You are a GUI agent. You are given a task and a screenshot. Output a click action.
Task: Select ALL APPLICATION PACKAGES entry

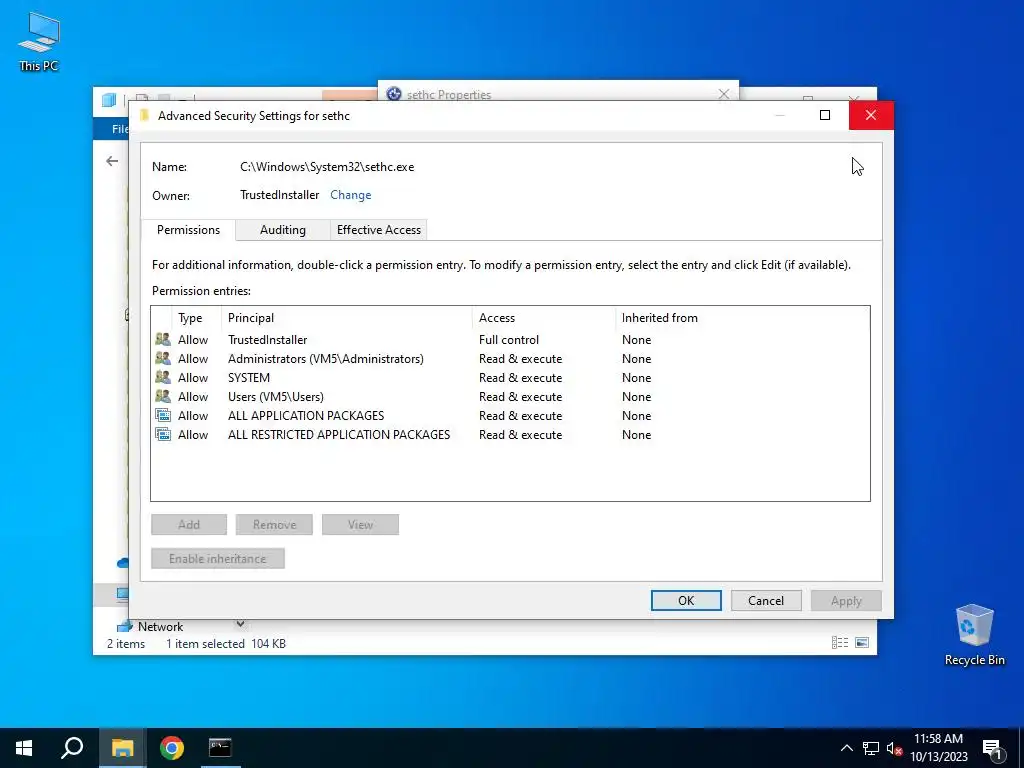[510, 415]
